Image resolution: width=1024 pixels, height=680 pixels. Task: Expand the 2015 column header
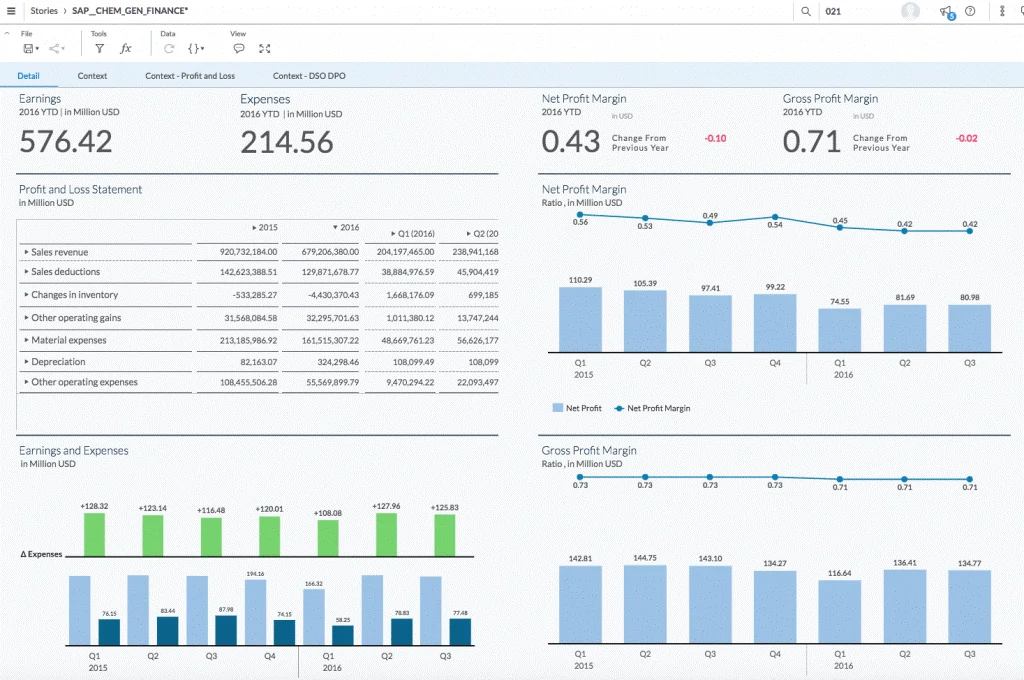tap(253, 227)
